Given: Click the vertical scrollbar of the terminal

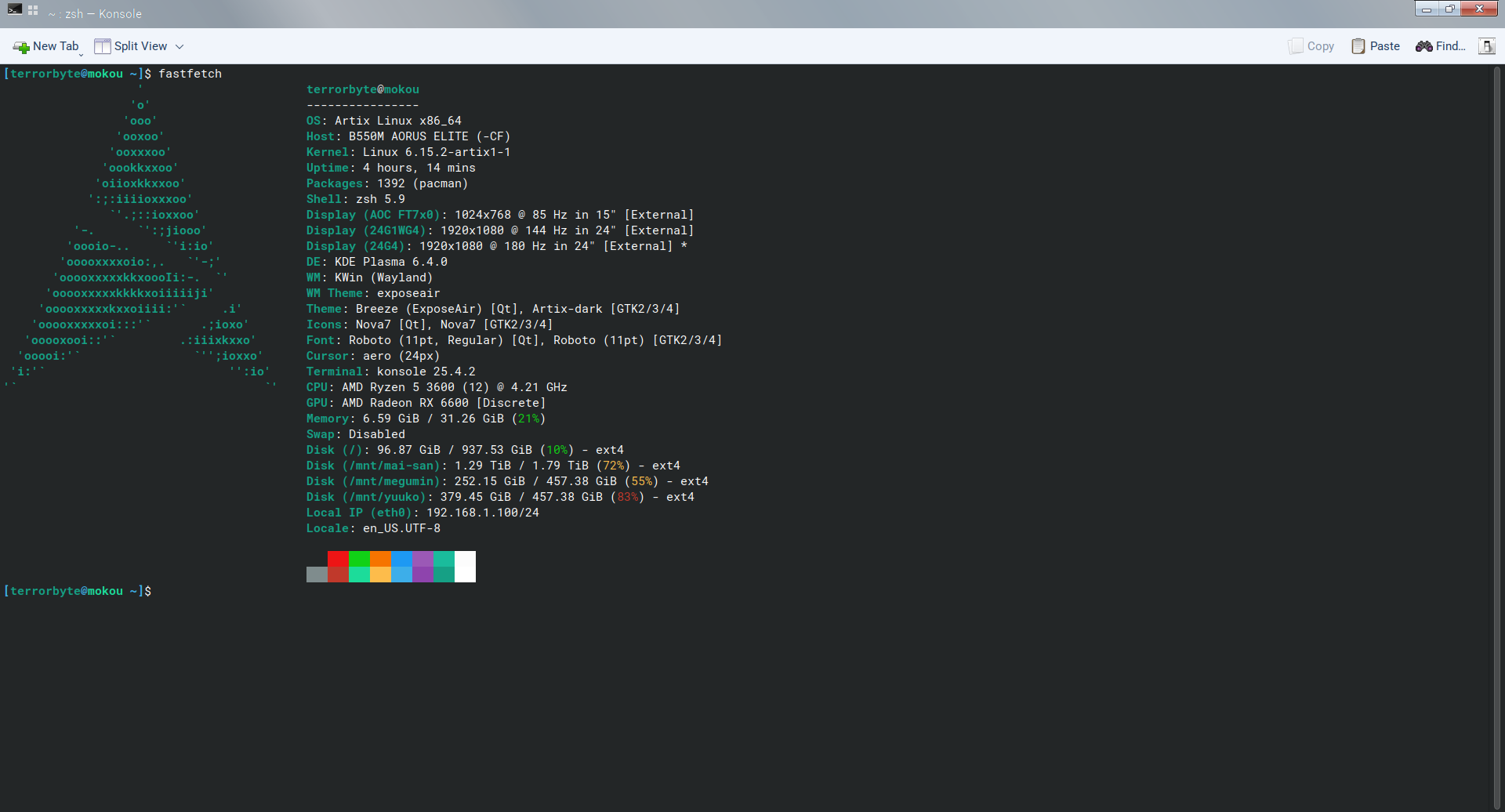Looking at the screenshot, I should pos(1497,437).
